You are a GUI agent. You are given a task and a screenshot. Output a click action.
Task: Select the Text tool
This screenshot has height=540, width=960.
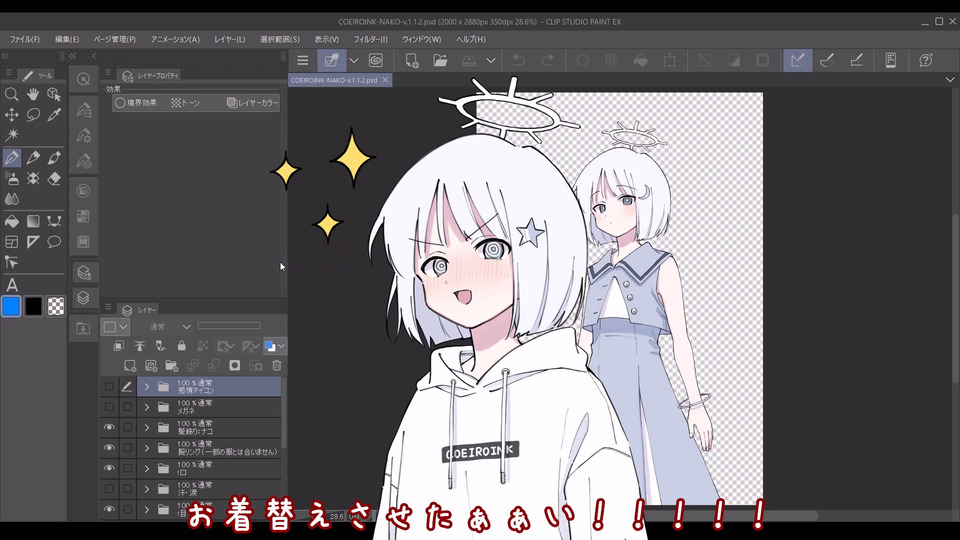point(12,285)
